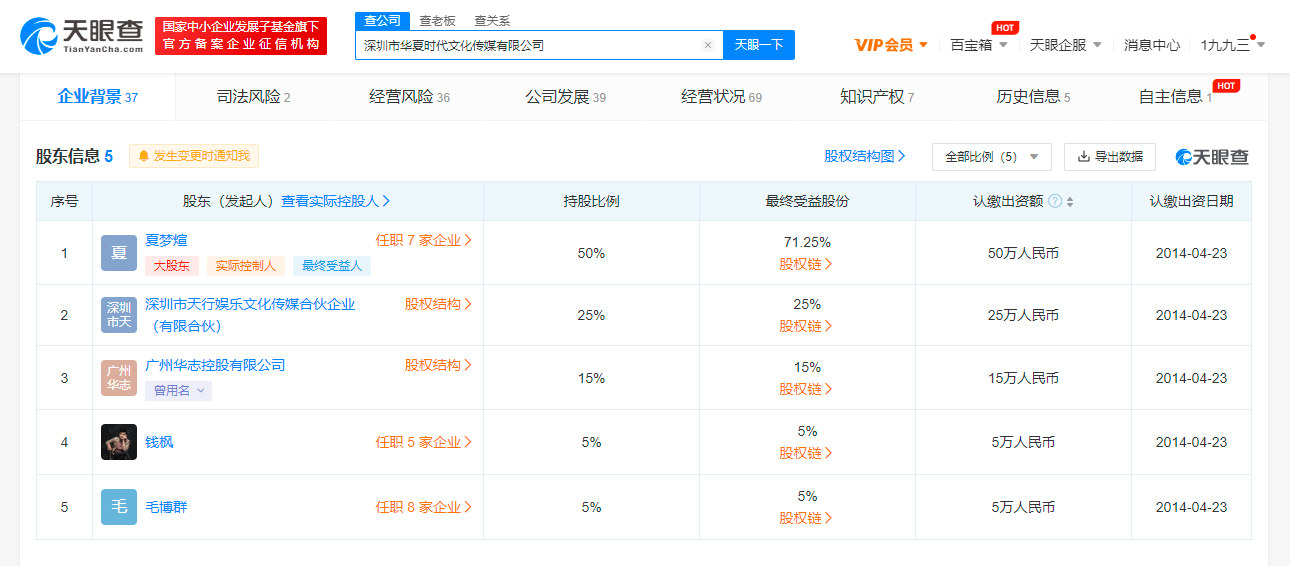The width and height of the screenshot is (1290, 566).
Task: Open the 全部比例 (5) filter dropdown
Action: 992,157
